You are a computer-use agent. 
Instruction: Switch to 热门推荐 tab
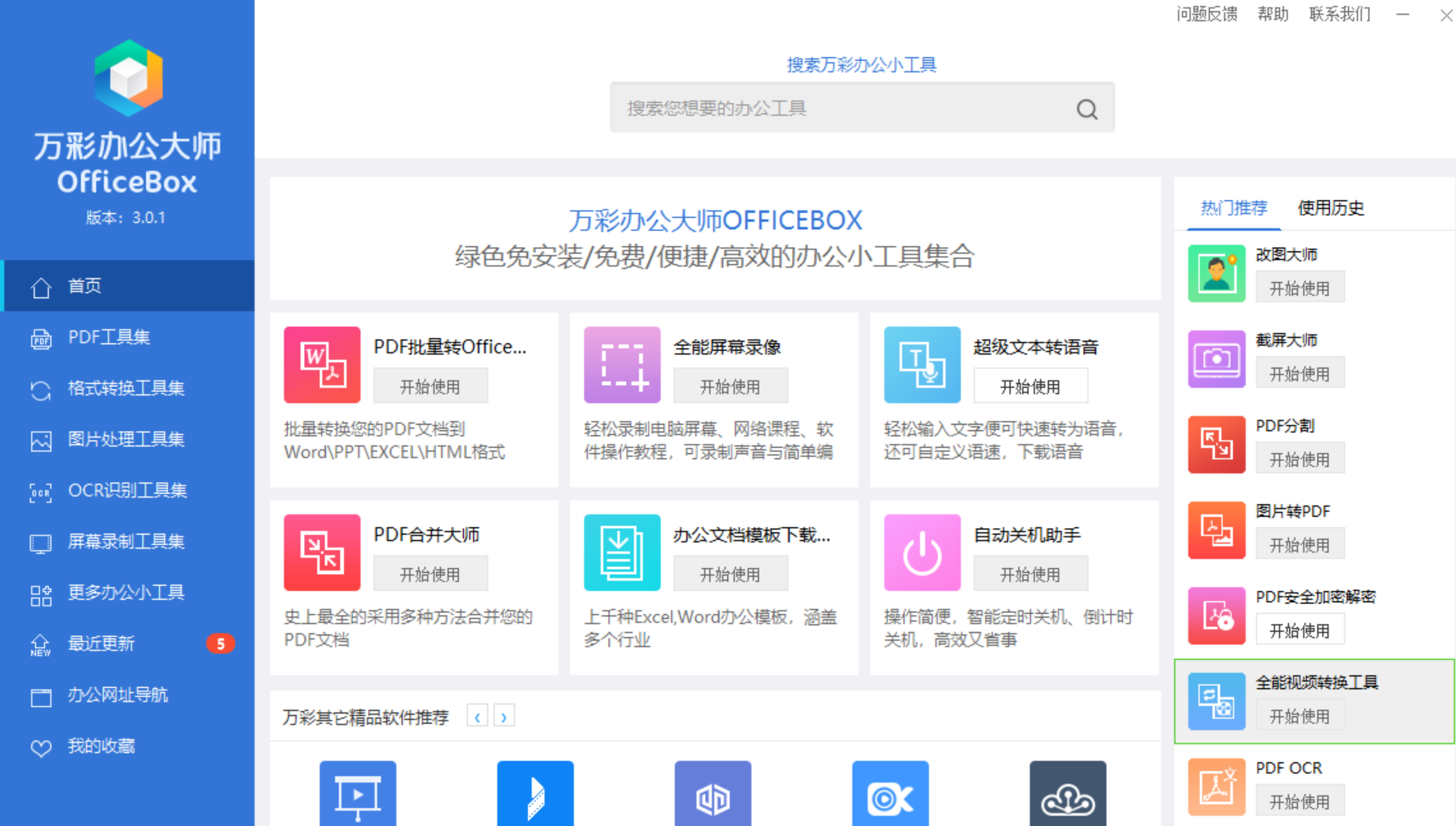coord(1234,208)
